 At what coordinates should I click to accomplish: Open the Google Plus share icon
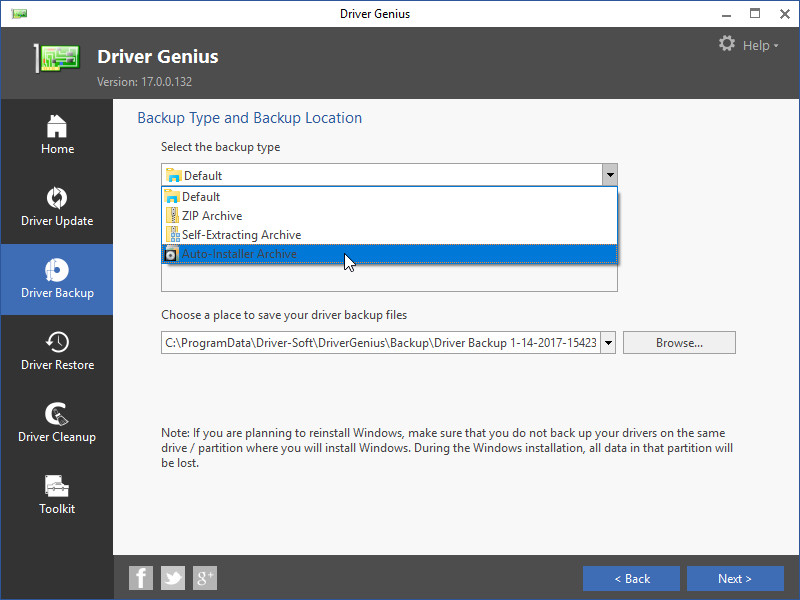205,578
